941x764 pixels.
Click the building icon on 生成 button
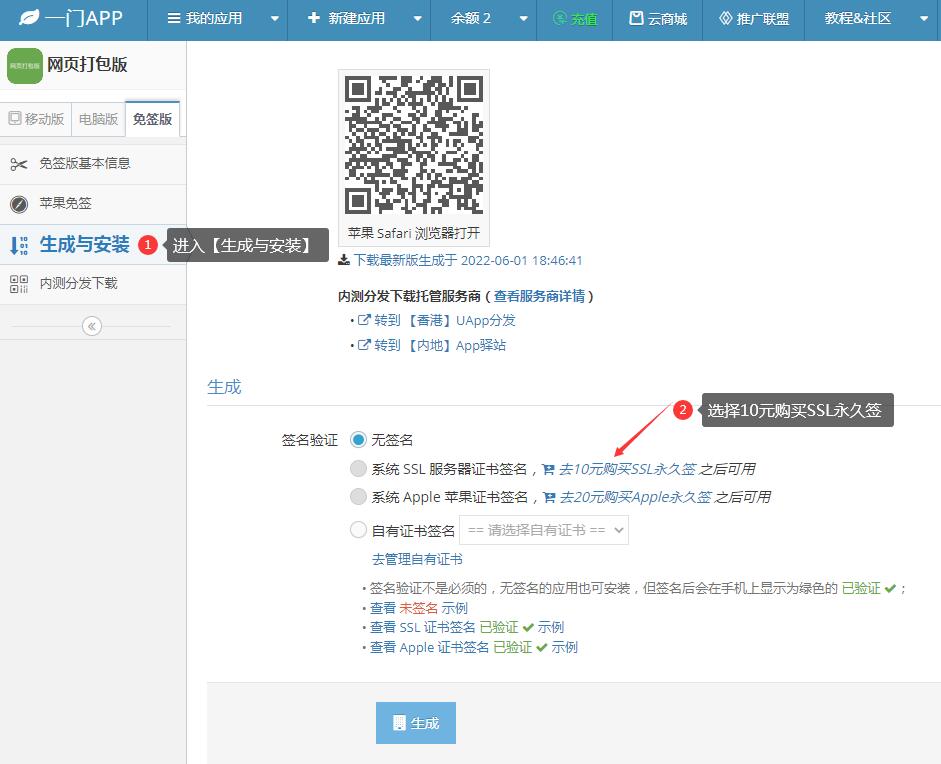(x=399, y=723)
